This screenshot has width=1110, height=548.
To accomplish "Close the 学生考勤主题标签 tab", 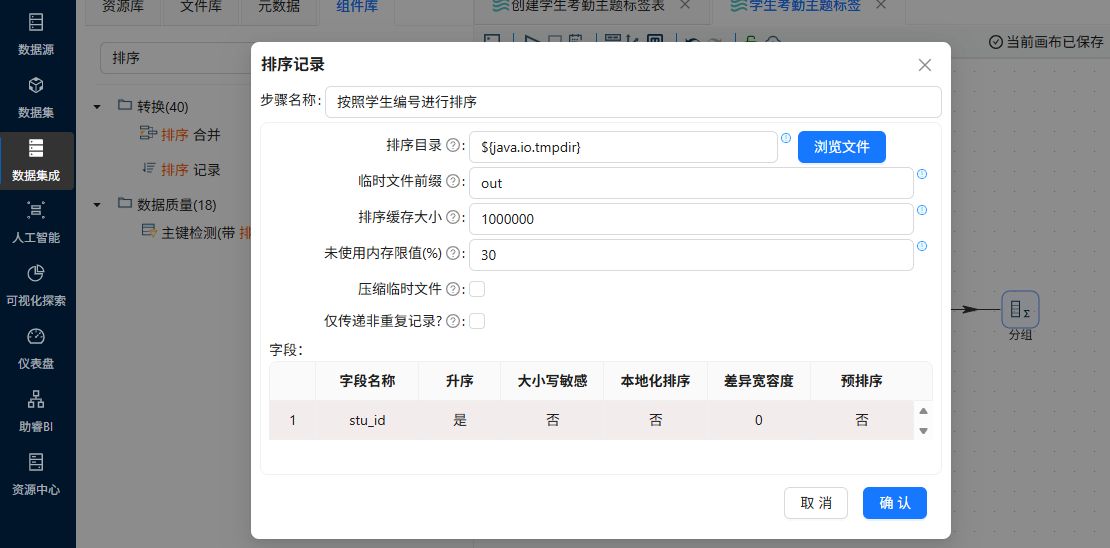I will tap(880, 4).
